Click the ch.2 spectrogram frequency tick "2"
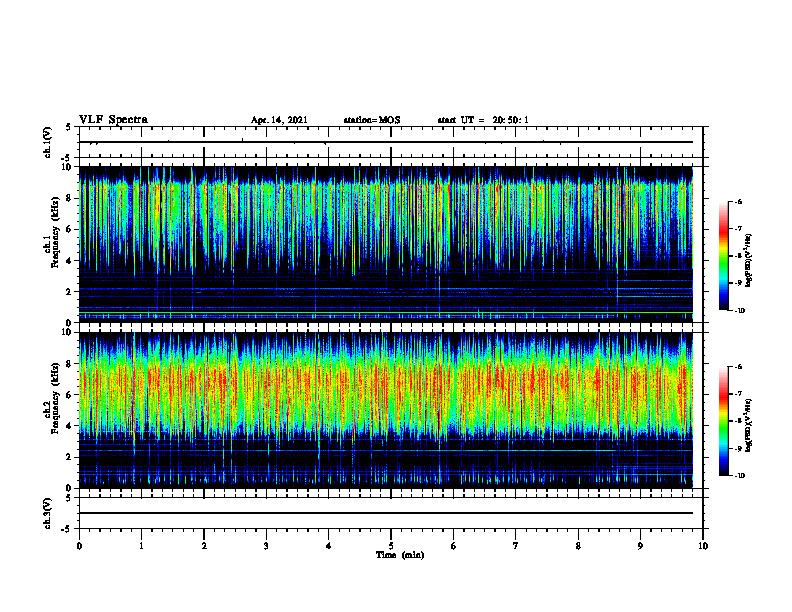The height and width of the screenshot is (612, 792). (69, 457)
